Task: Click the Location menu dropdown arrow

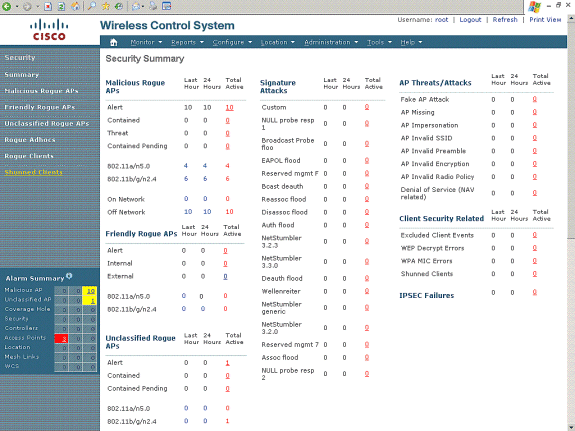Action: (x=293, y=42)
